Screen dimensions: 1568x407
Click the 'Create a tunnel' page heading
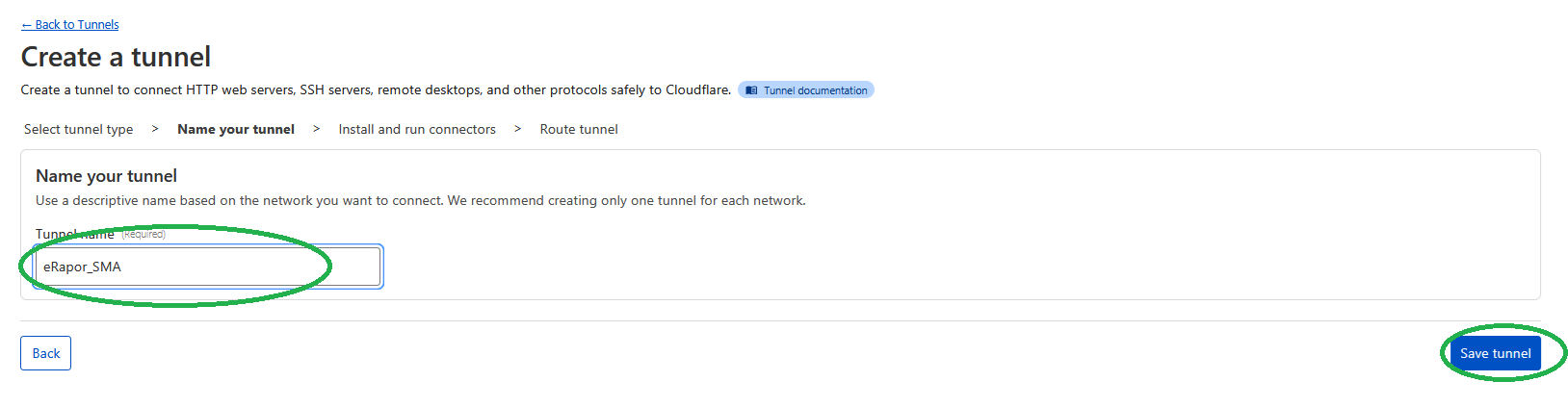(x=116, y=57)
